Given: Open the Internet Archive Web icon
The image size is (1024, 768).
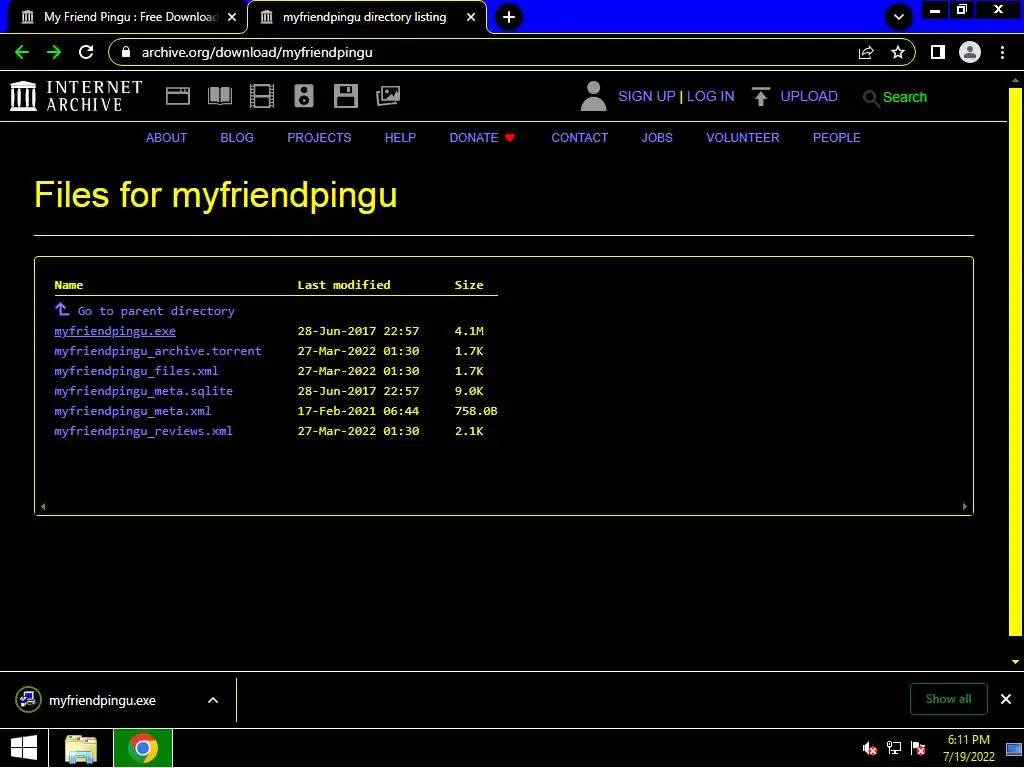Looking at the screenshot, I should (178, 96).
